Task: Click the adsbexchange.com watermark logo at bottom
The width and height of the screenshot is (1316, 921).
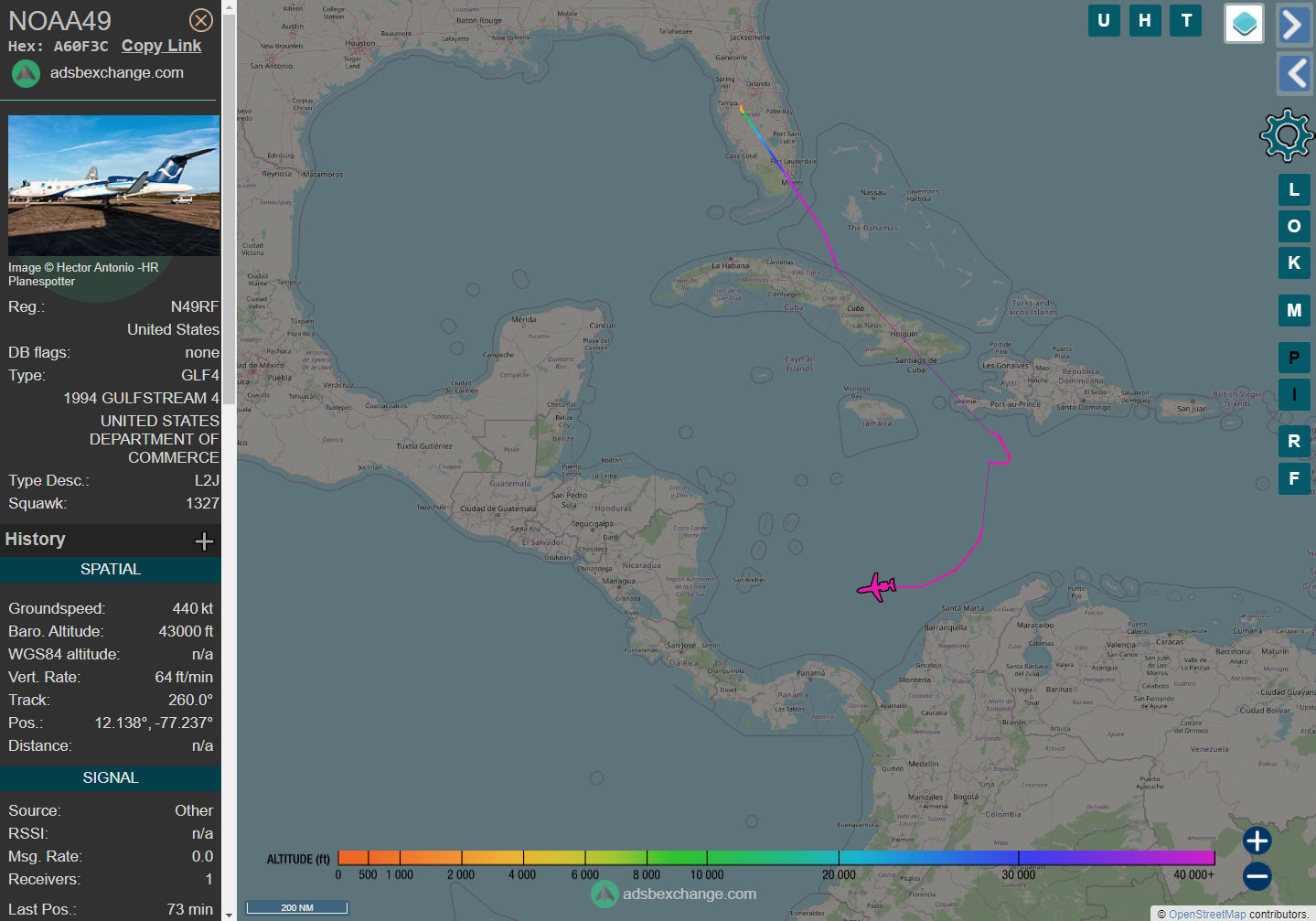Action: (674, 894)
